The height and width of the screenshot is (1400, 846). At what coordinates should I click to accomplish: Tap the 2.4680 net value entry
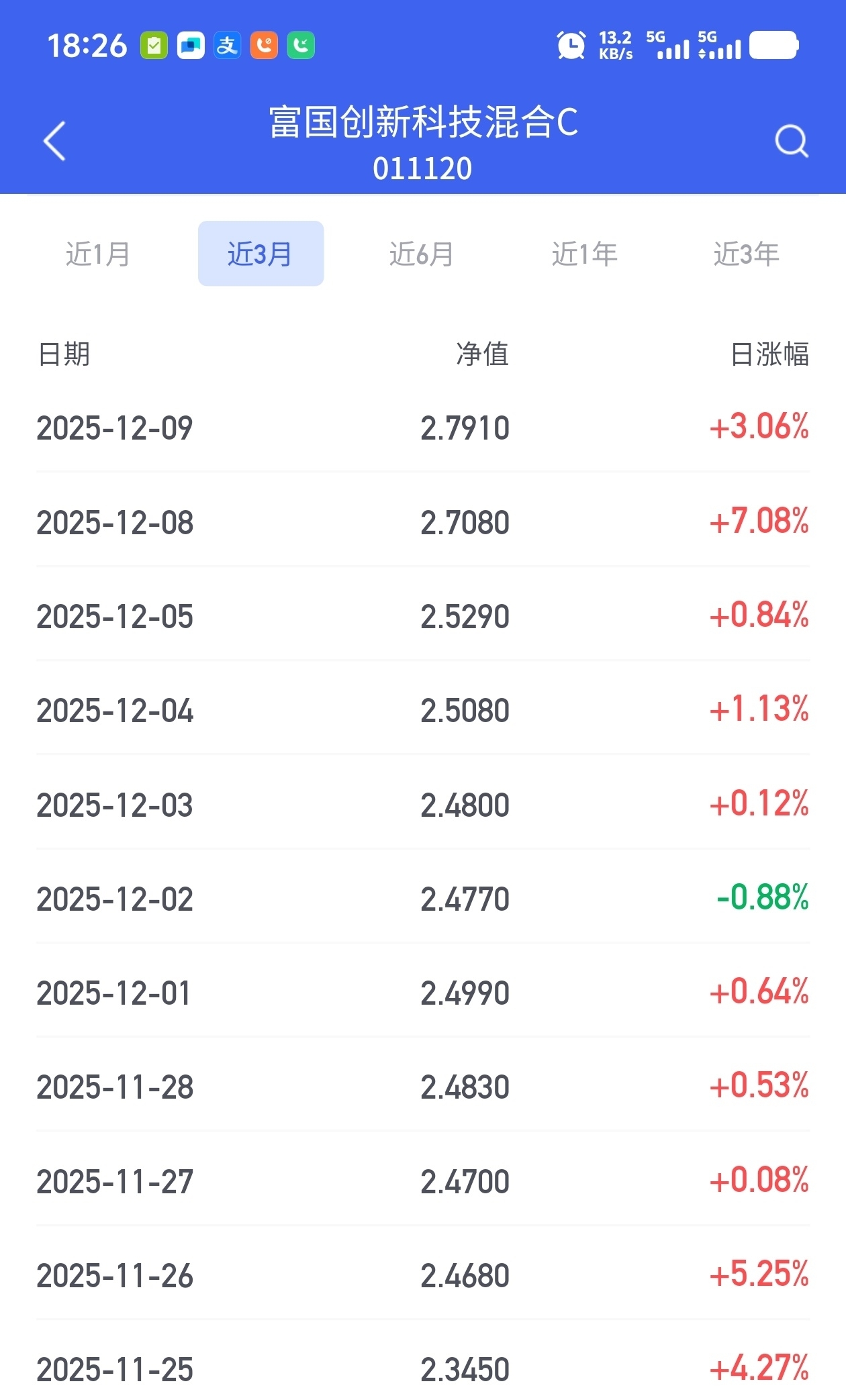point(465,1276)
